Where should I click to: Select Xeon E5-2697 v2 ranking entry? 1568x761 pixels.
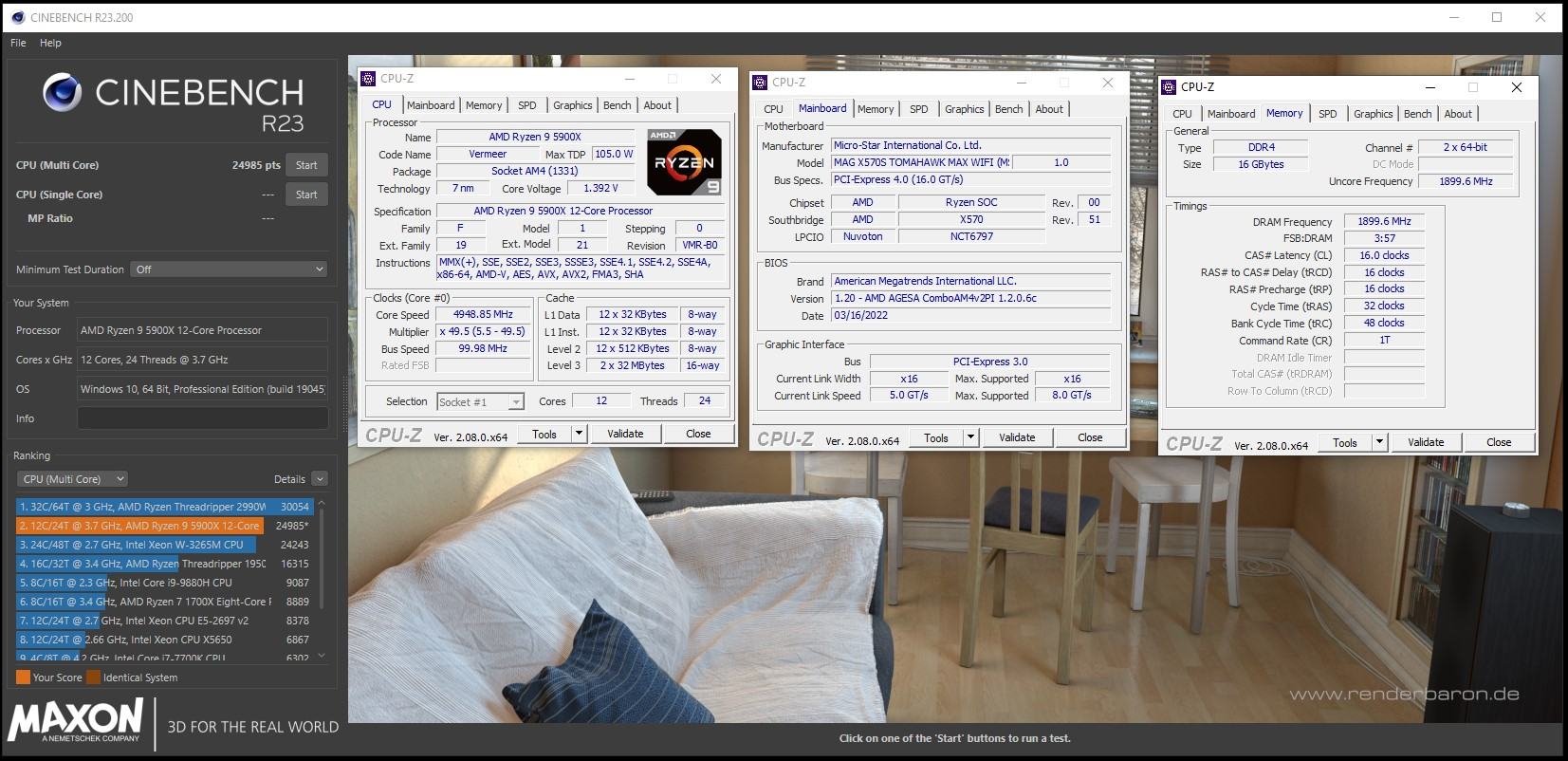[163, 621]
